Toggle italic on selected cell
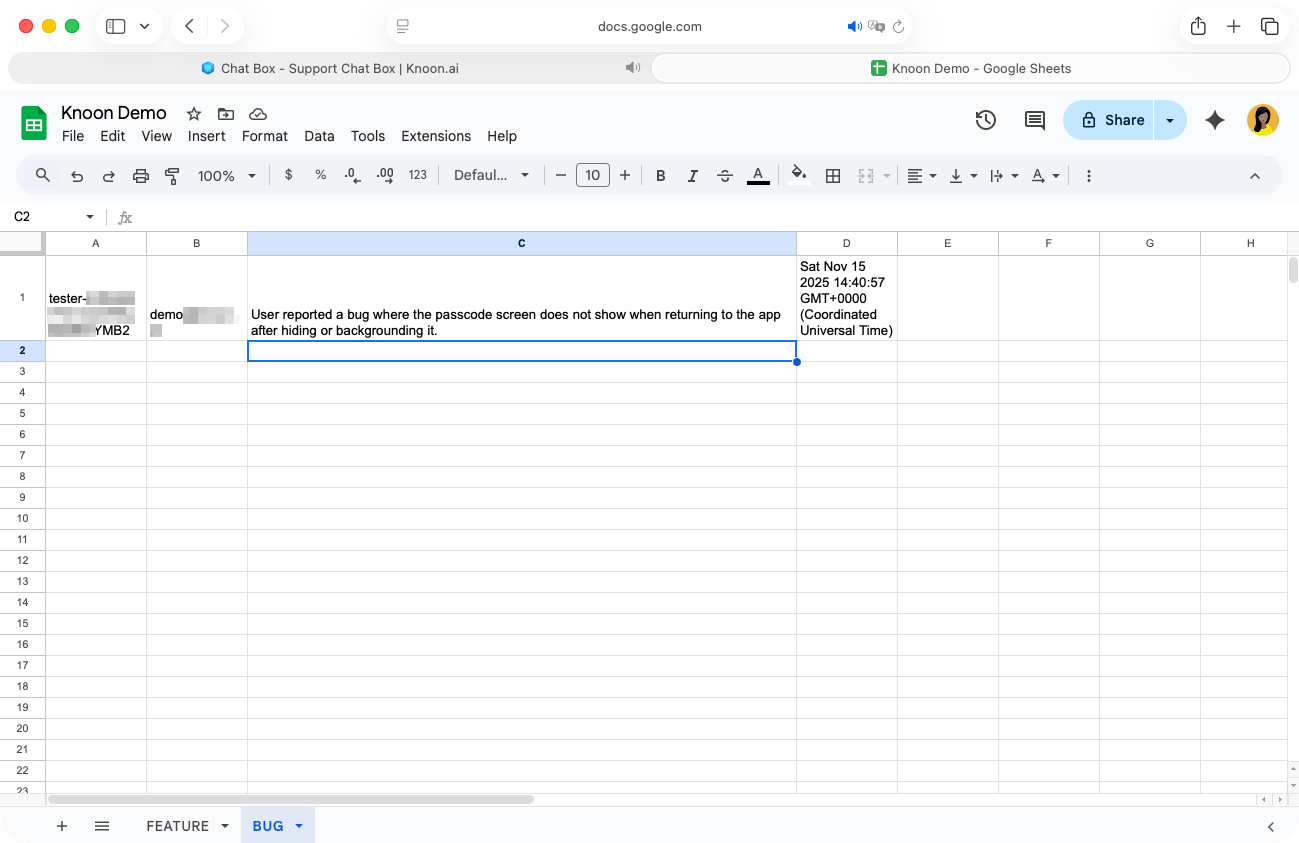The height and width of the screenshot is (843, 1299). 692,175
